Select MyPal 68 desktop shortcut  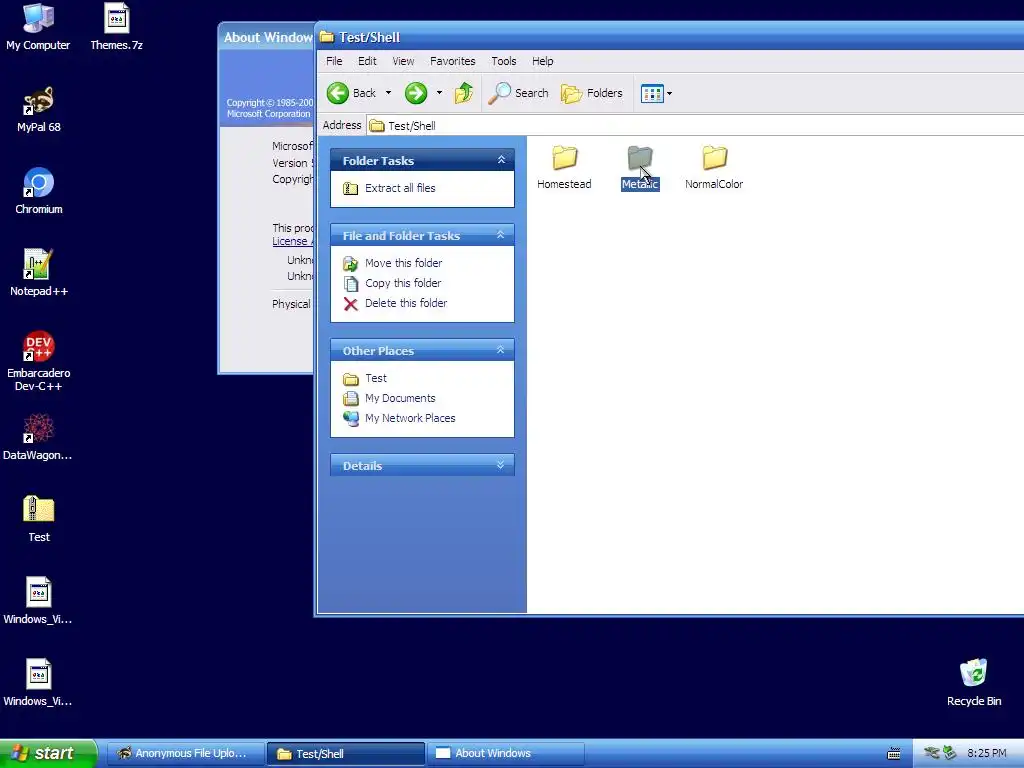(x=39, y=110)
